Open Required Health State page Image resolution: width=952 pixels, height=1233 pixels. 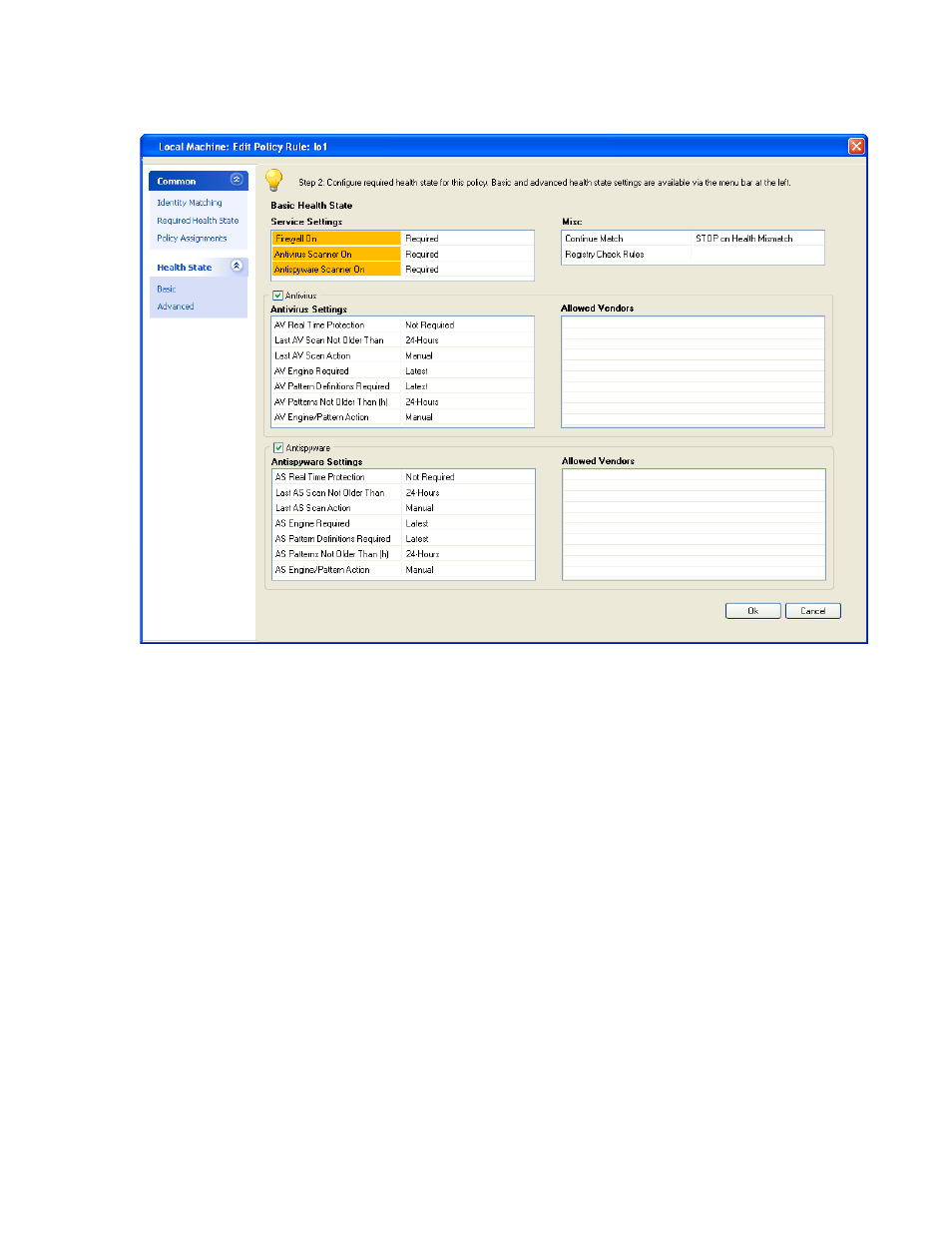198,221
